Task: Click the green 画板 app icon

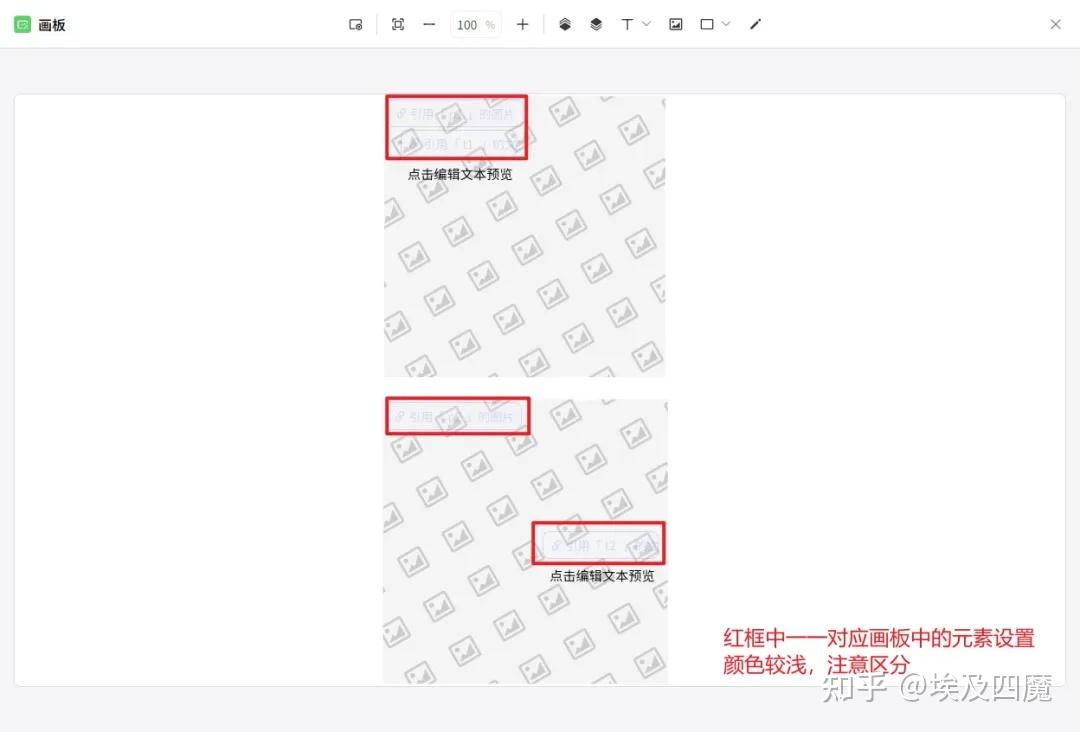Action: tap(23, 25)
